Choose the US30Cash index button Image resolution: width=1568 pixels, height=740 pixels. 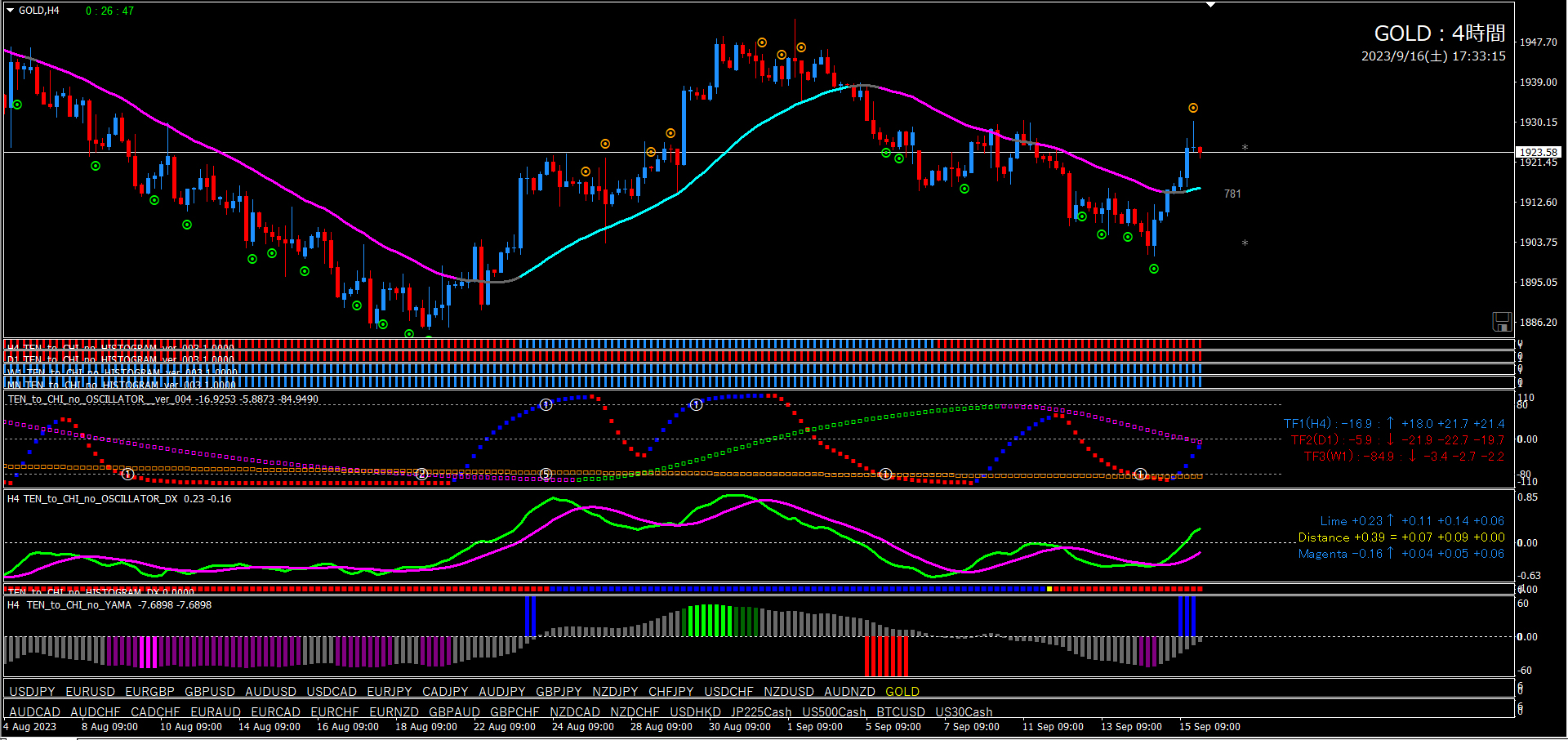[x=964, y=712]
